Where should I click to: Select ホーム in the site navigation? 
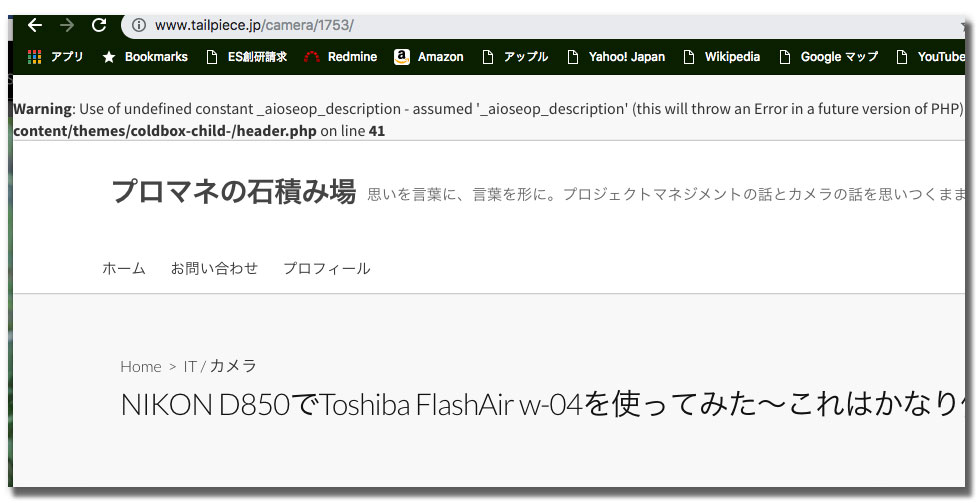click(124, 268)
